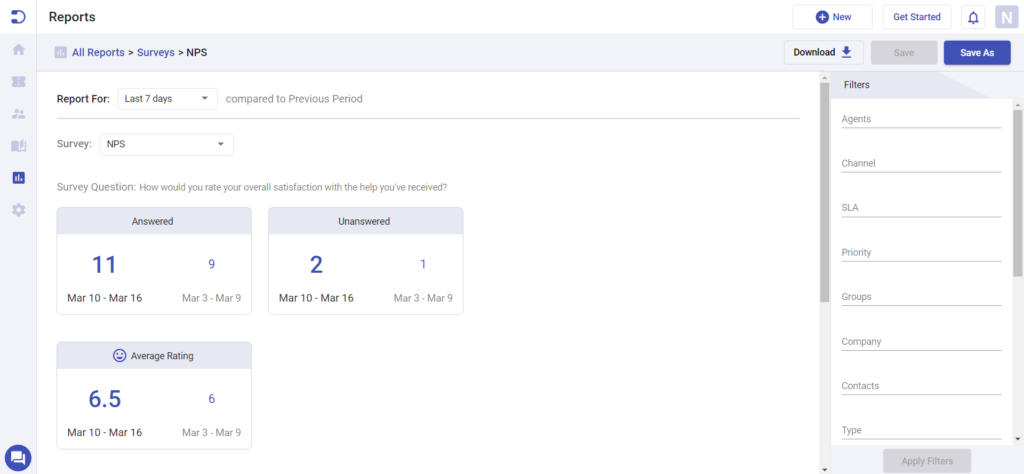The image size is (1024, 474).
Task: Click previous Average Rating value 6
Action: click(212, 399)
